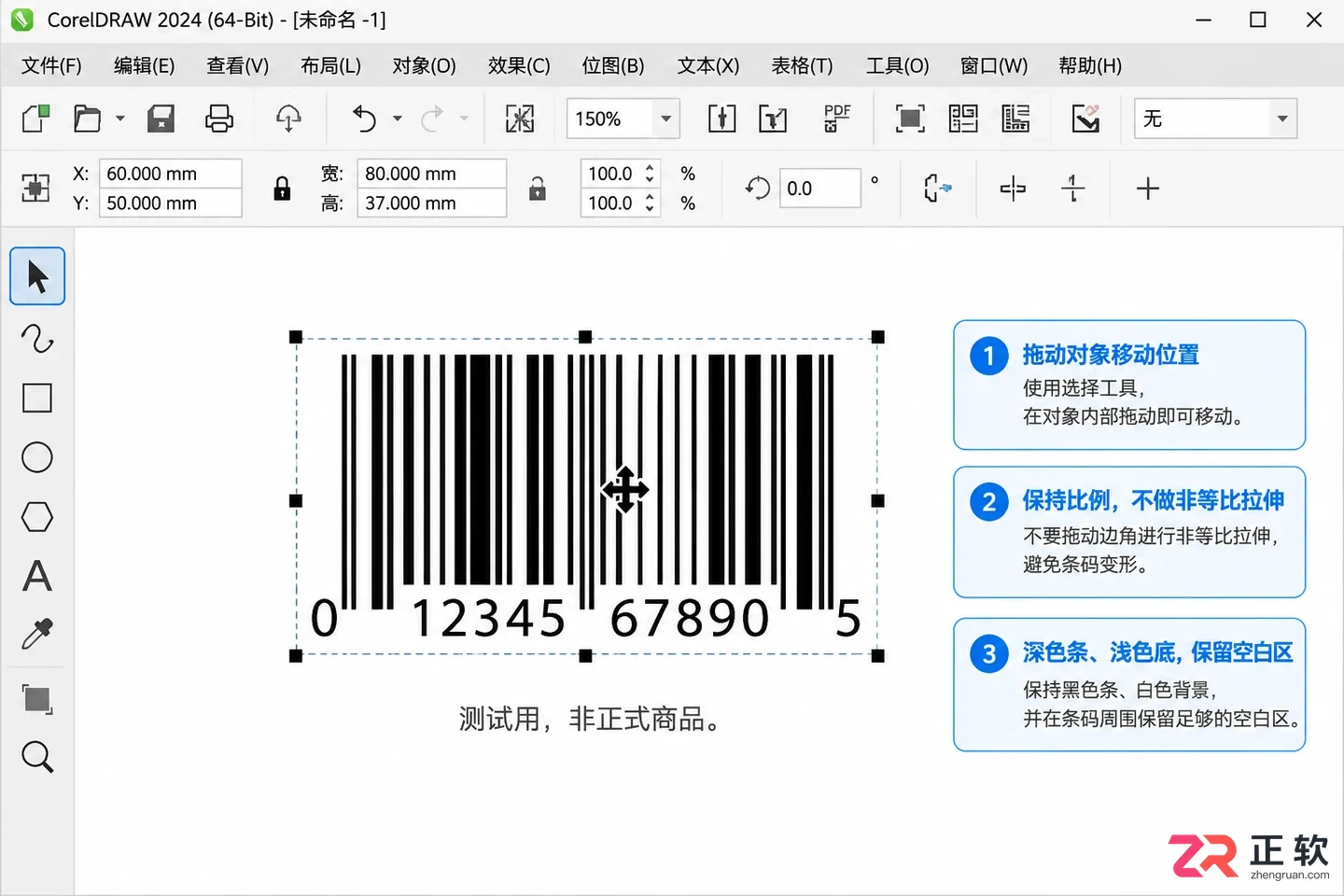This screenshot has width=1344, height=896.
Task: Expand the undo history dropdown arrow
Action: pos(398,119)
